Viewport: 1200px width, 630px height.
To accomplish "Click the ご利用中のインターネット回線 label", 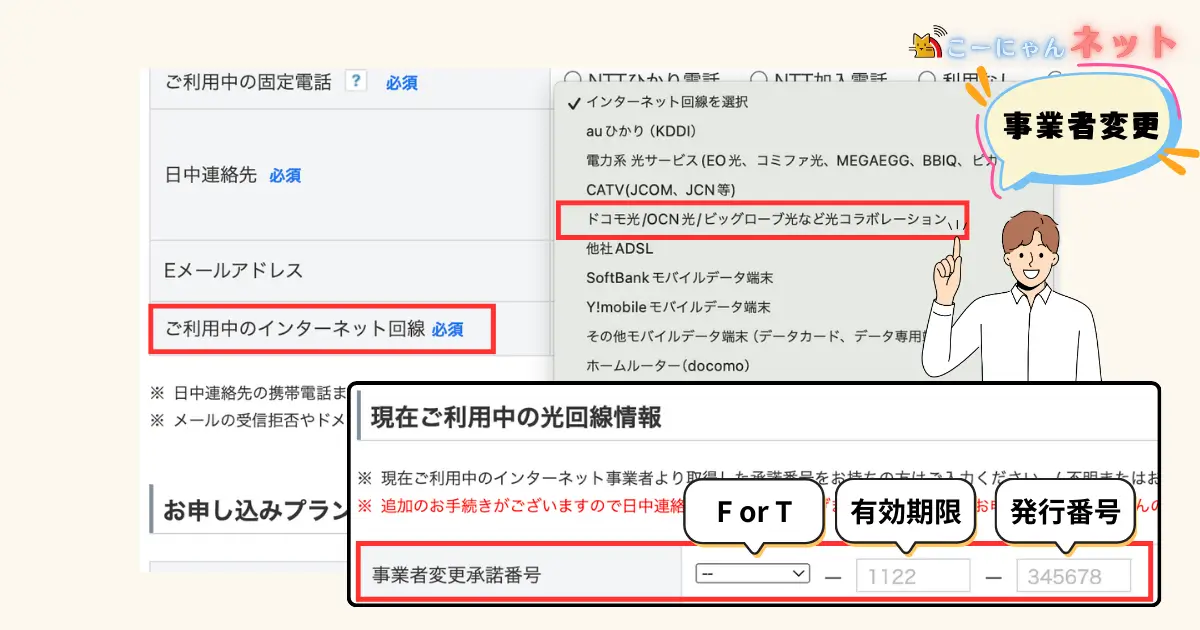I will pyautogui.click(x=295, y=329).
